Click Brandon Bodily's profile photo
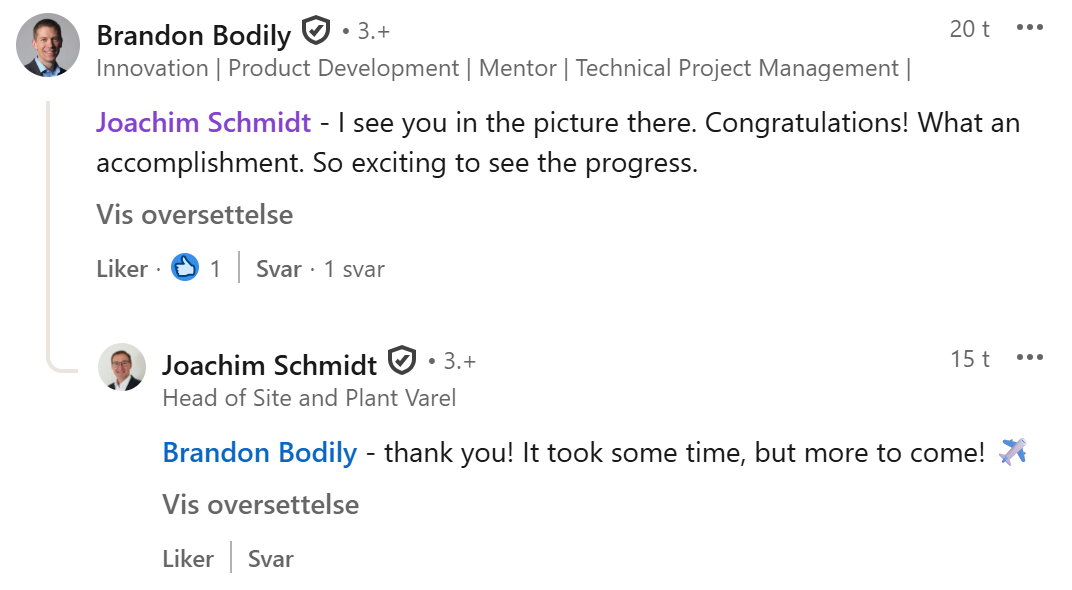 [x=48, y=45]
